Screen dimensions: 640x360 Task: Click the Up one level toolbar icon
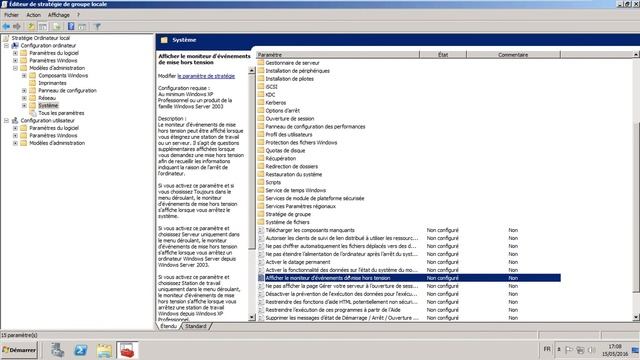pyautogui.click(x=31, y=27)
